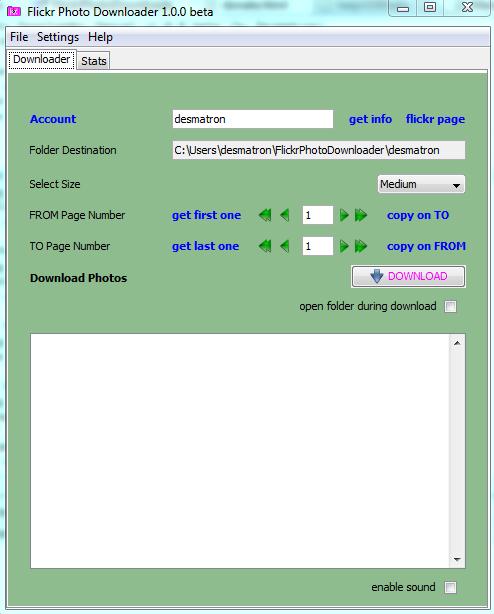
Task: Toggle the enable sound checkbox
Action: 450,587
